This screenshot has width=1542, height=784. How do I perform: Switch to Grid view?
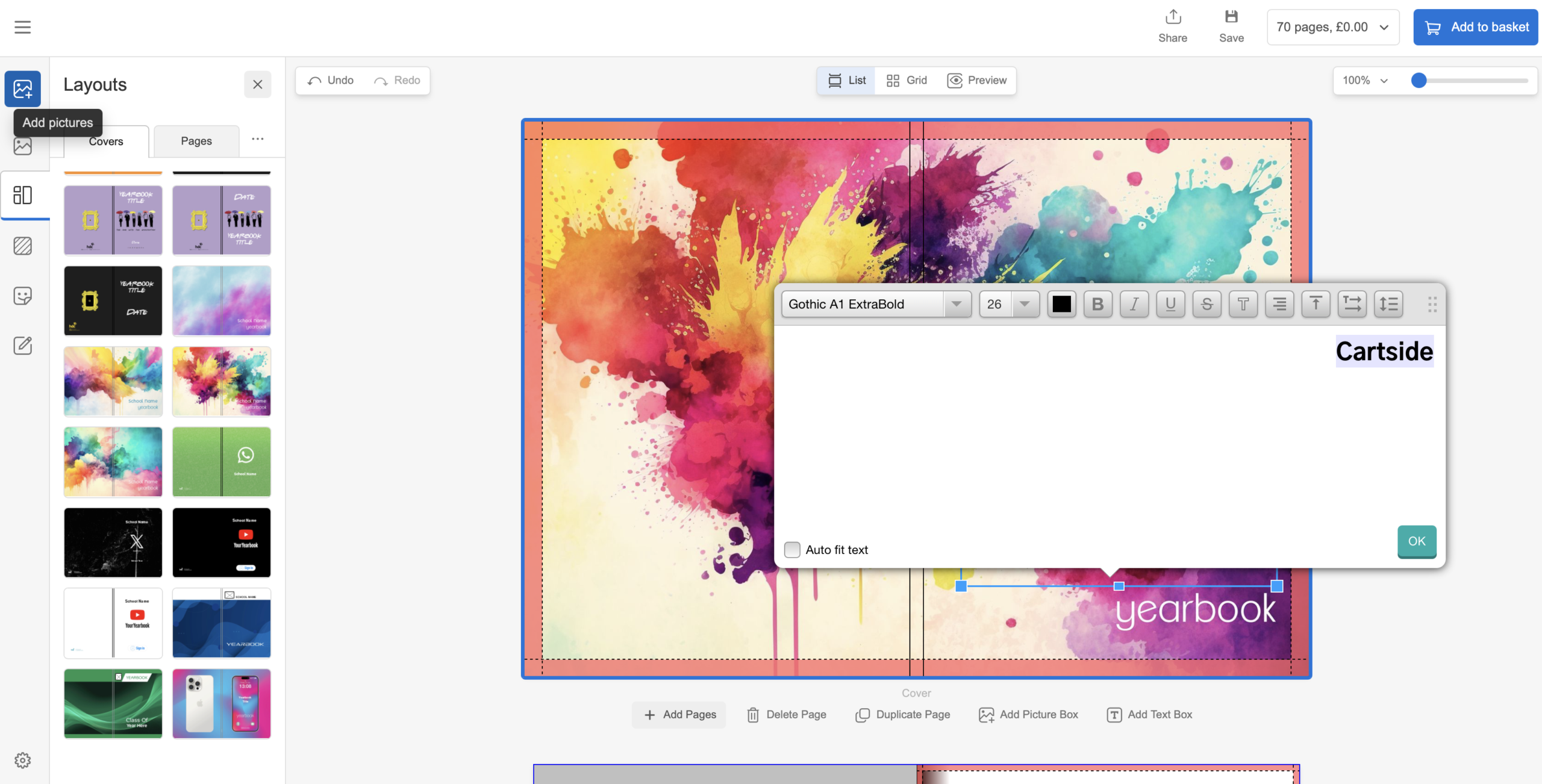907,80
